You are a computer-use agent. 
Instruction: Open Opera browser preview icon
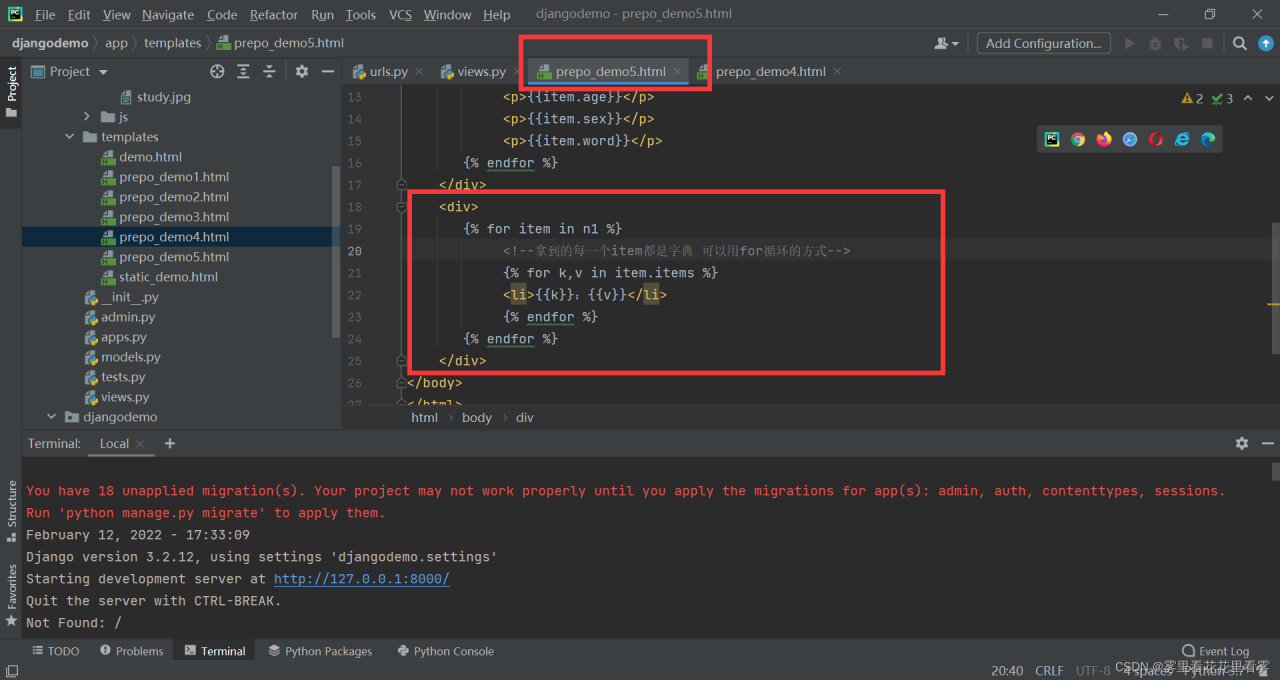[x=1156, y=139]
